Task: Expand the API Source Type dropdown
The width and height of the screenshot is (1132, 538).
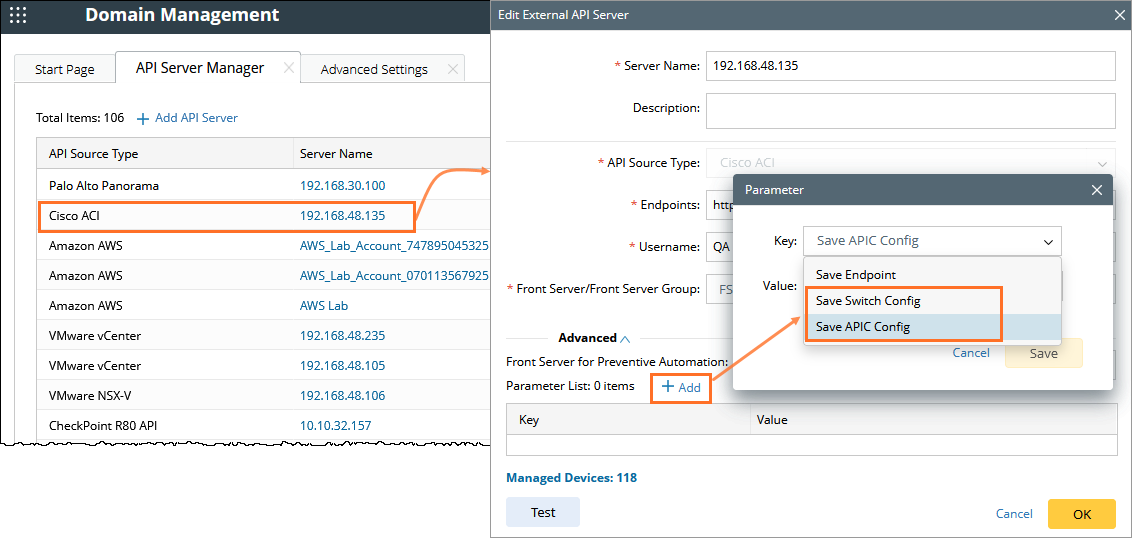Action: coord(1103,163)
